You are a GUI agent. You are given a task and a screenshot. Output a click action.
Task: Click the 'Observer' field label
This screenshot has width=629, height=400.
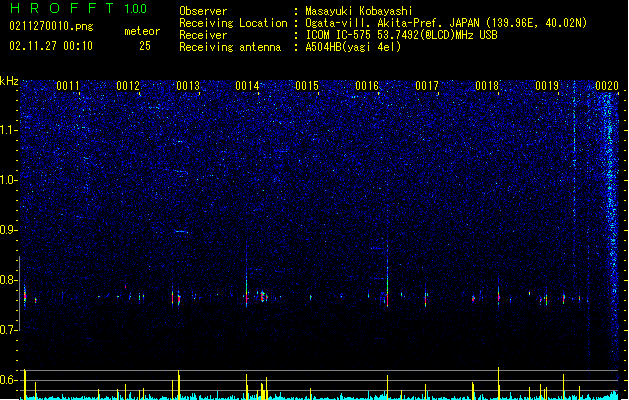pyautogui.click(x=203, y=11)
